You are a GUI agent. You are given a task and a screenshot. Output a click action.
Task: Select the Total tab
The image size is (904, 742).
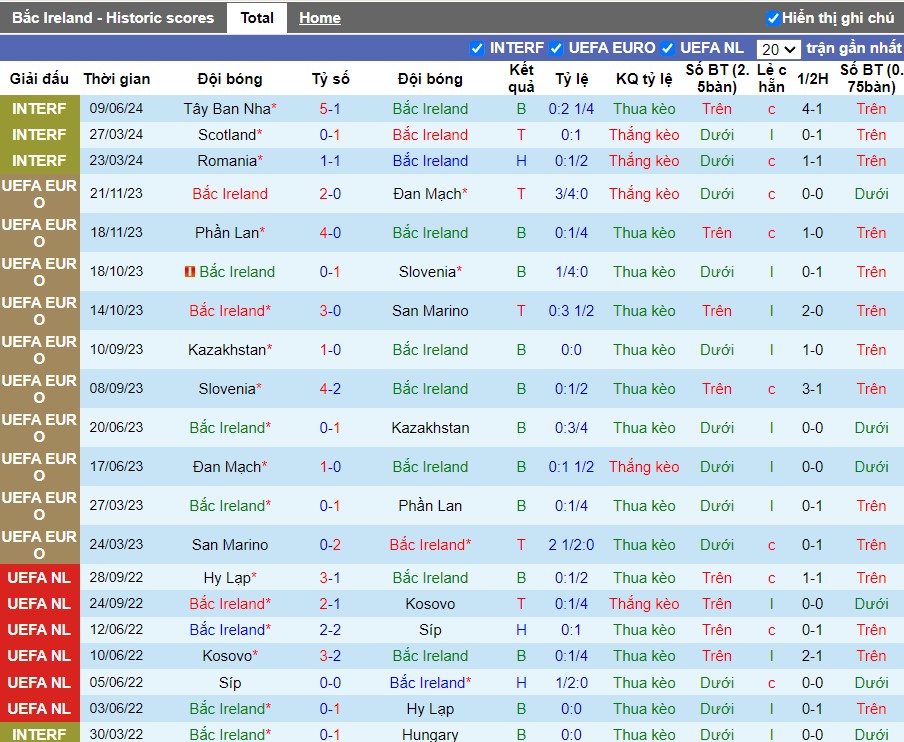tap(257, 18)
